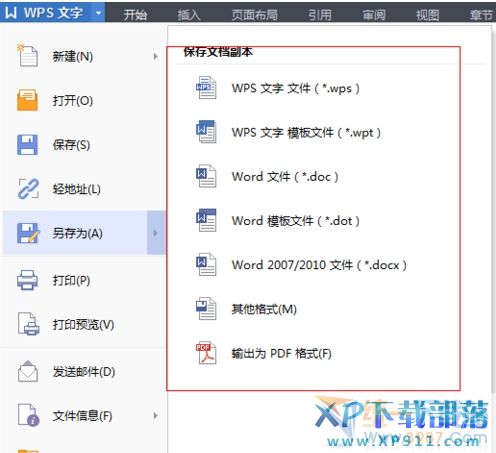Open the WPS 文字 dropdown arrow
Screen dimensions: 496x453
coord(98,13)
